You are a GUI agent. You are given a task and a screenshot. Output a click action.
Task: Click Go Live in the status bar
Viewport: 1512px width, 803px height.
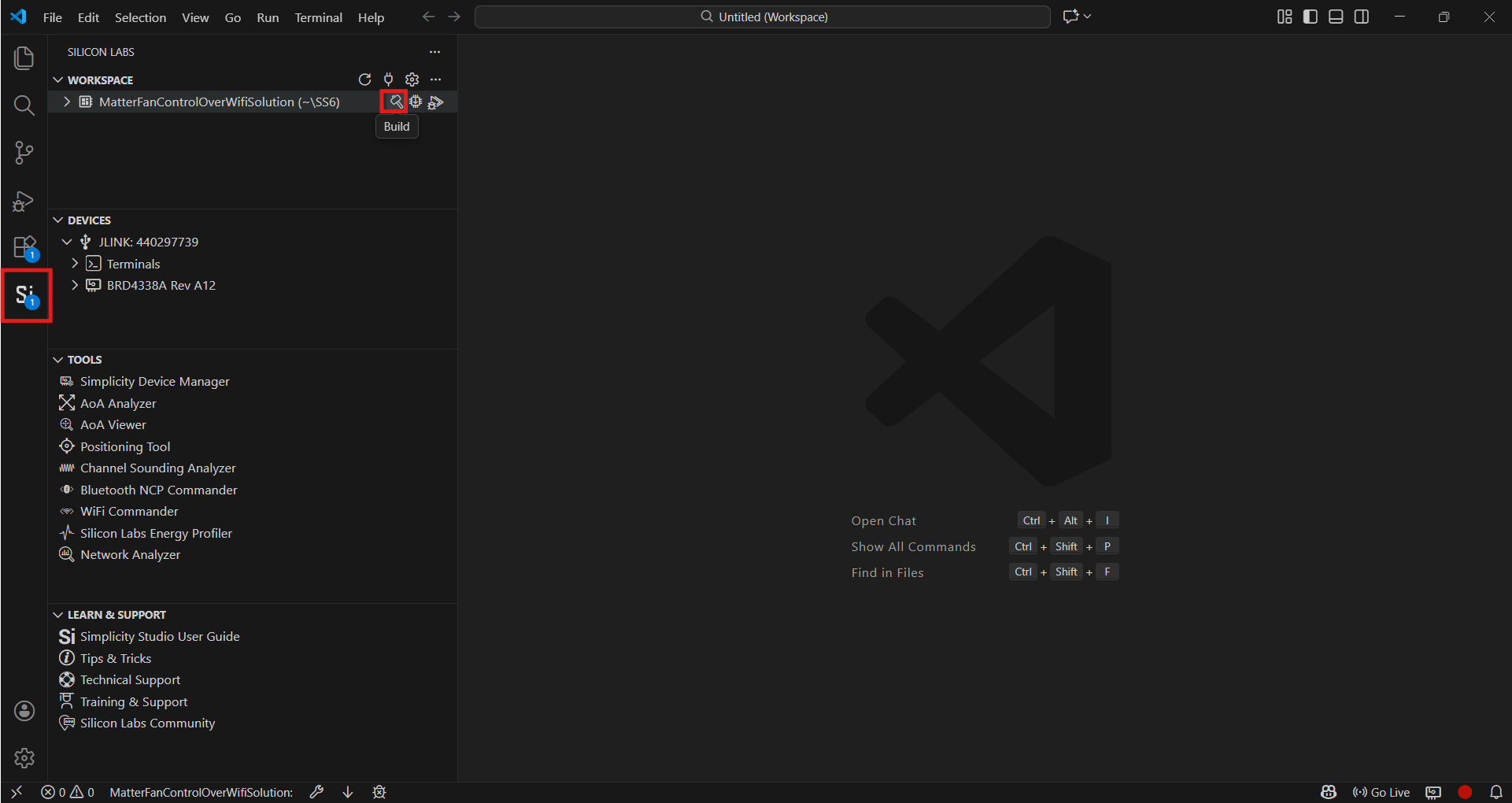click(1381, 792)
